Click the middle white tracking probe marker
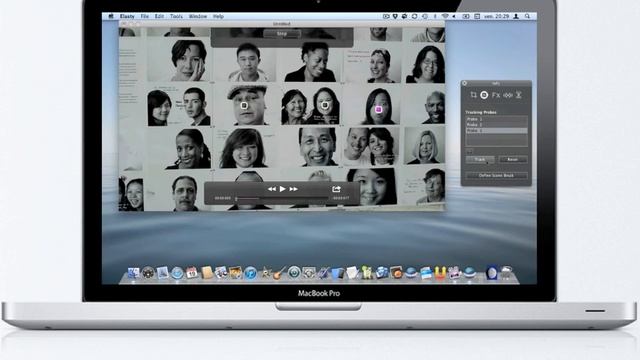 coord(325,105)
